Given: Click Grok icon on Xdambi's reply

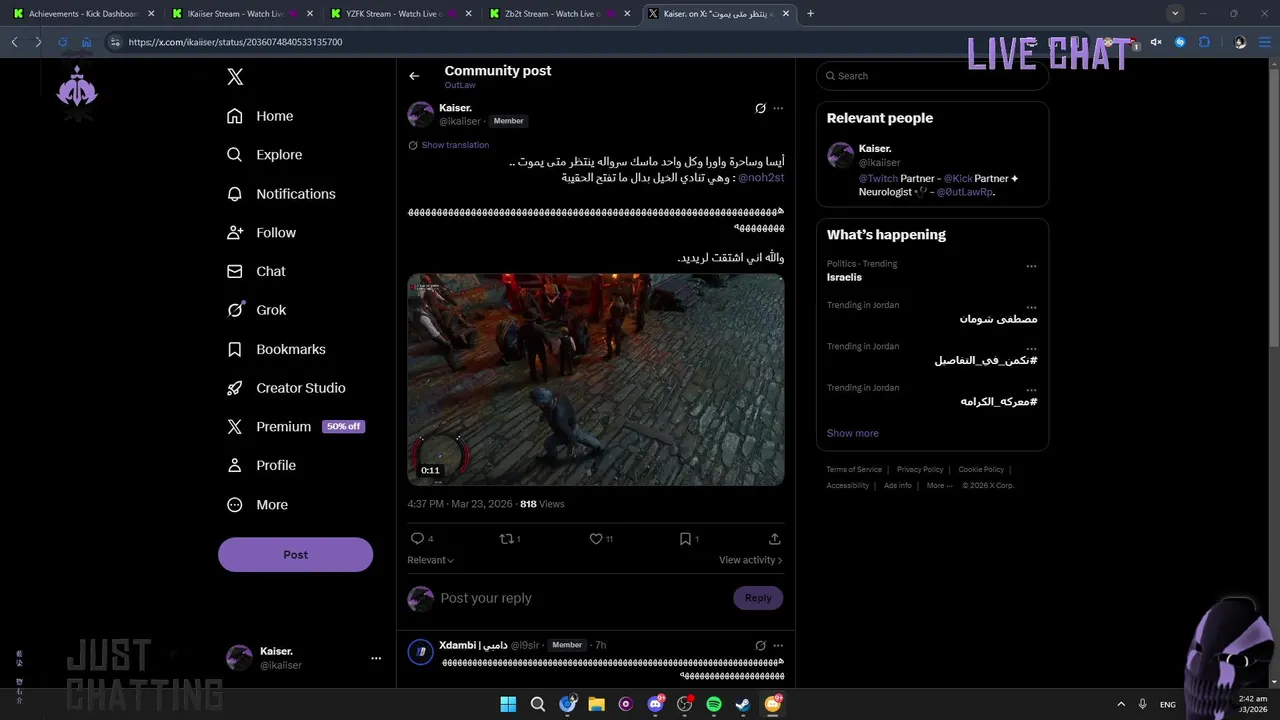Looking at the screenshot, I should [760, 645].
